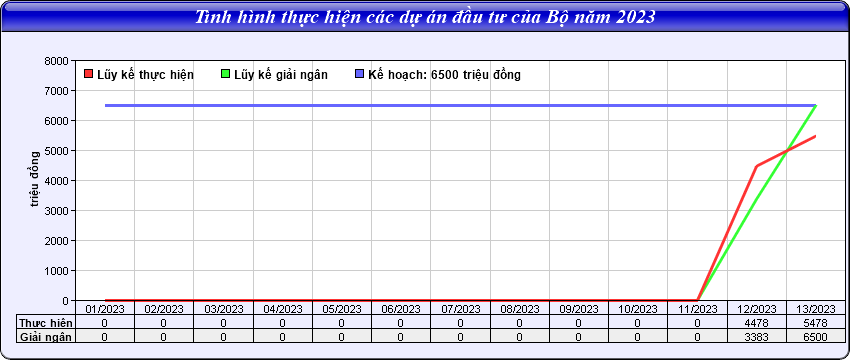
Task: Click the chart title banner
Action: [x=425, y=17]
